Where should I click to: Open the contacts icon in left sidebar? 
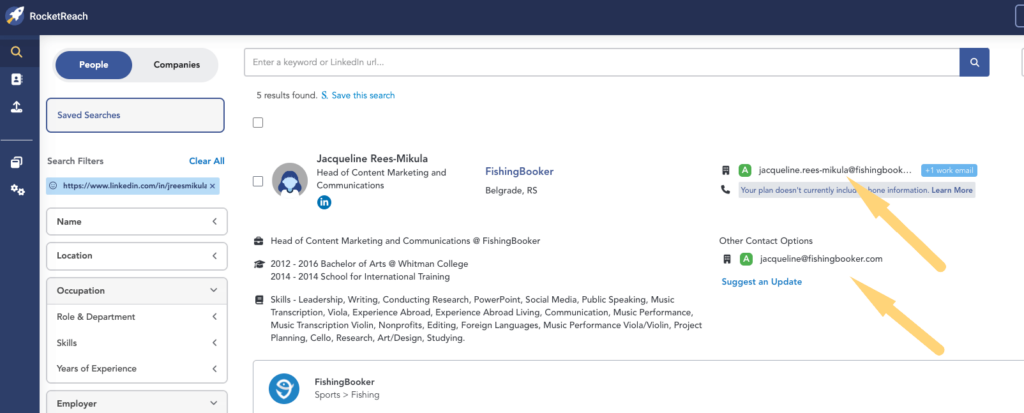17,79
